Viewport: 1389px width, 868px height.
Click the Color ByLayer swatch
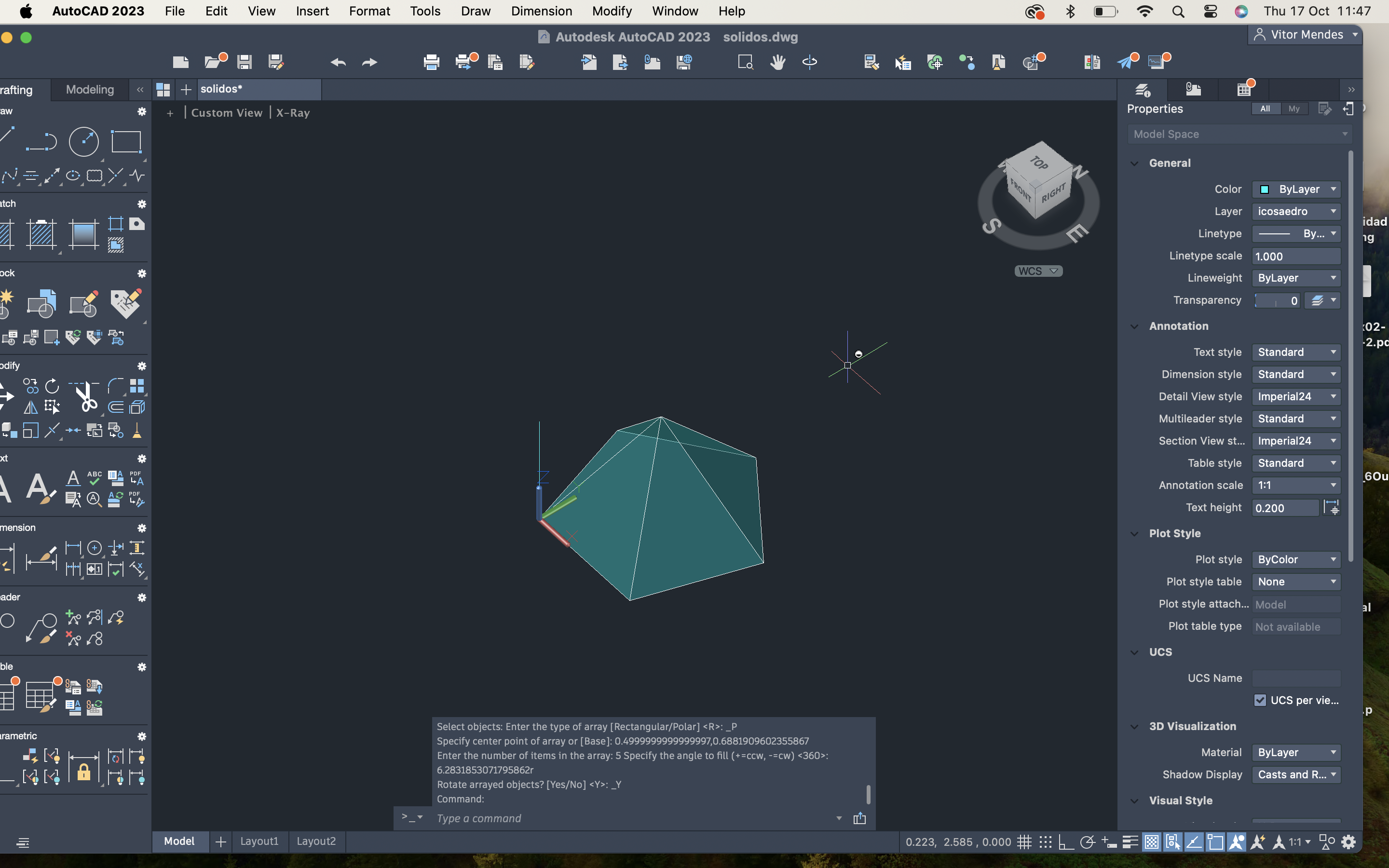(1265, 190)
